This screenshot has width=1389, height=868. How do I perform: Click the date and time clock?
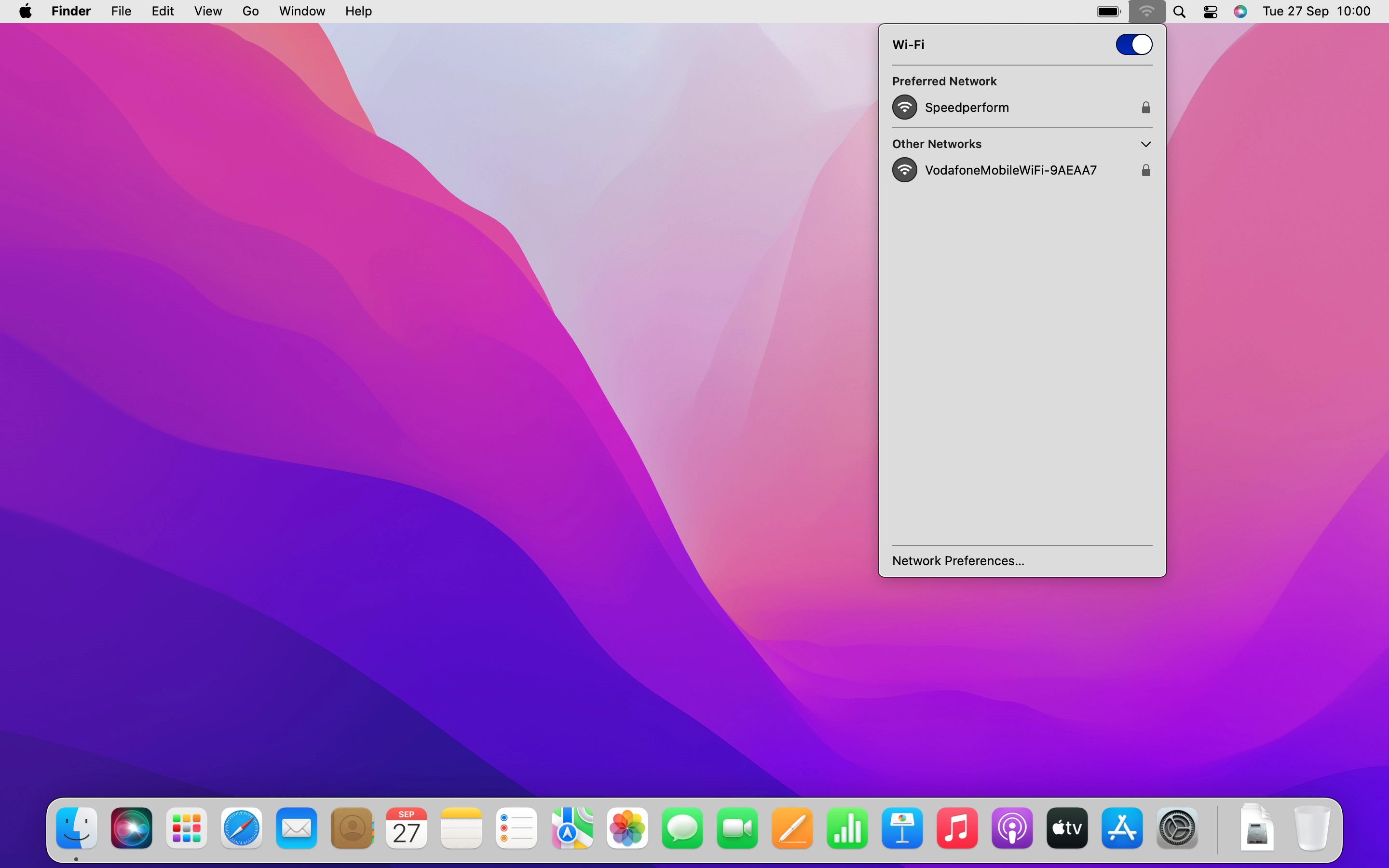[x=1317, y=12]
